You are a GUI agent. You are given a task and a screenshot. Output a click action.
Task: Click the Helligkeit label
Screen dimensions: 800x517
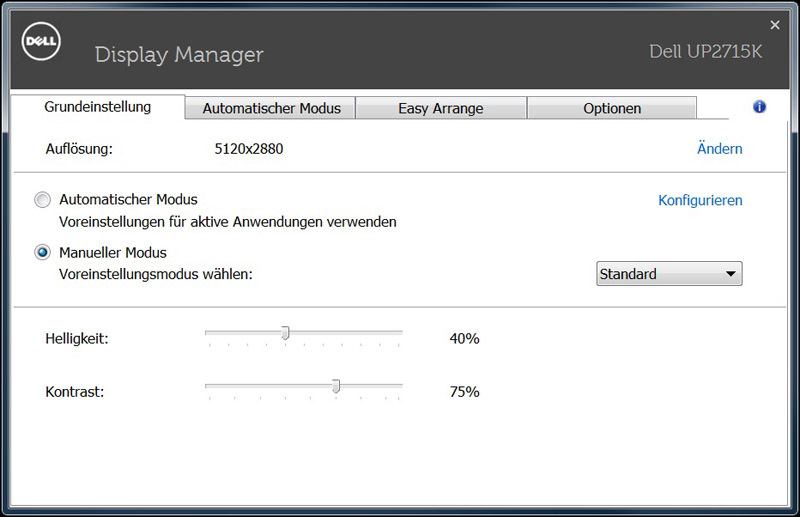tap(77, 338)
